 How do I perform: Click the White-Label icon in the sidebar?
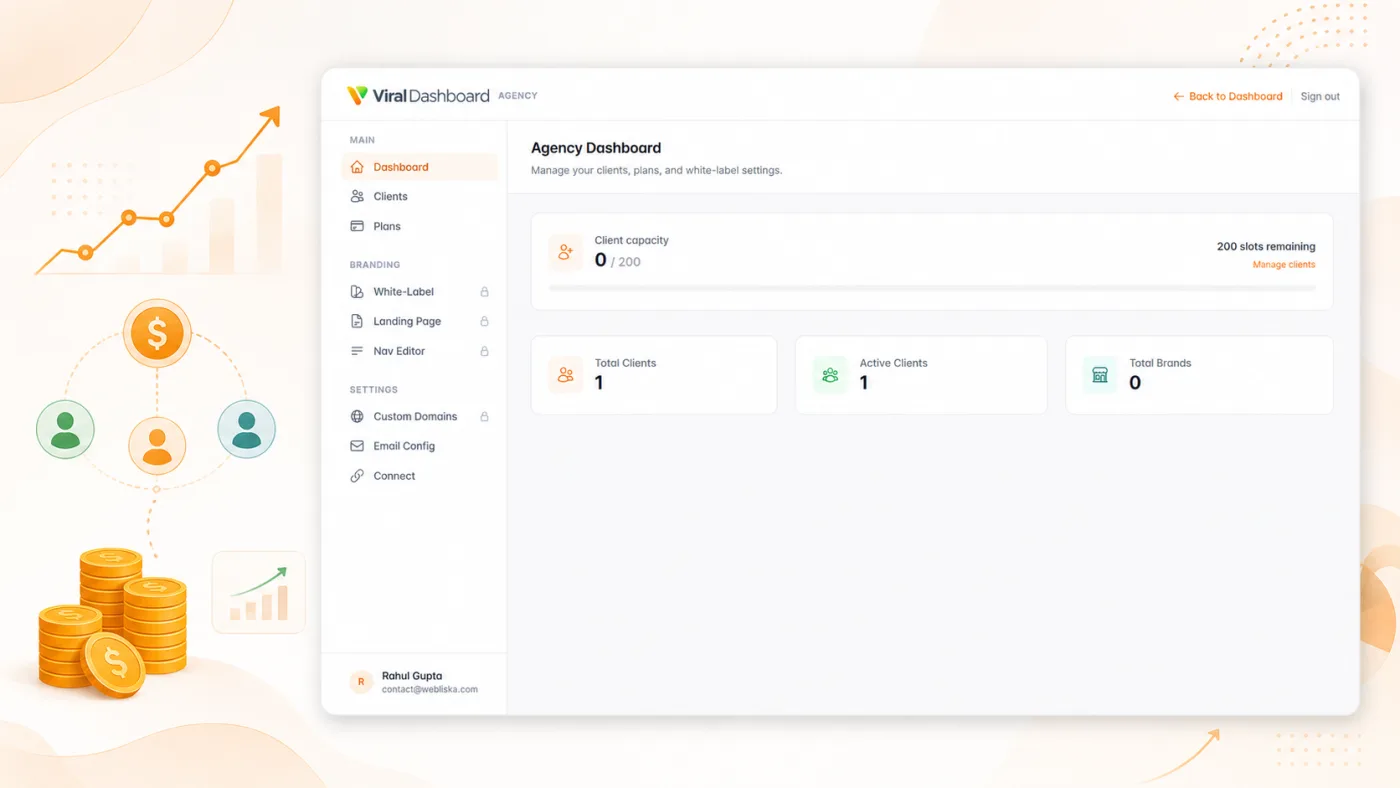pyautogui.click(x=357, y=292)
